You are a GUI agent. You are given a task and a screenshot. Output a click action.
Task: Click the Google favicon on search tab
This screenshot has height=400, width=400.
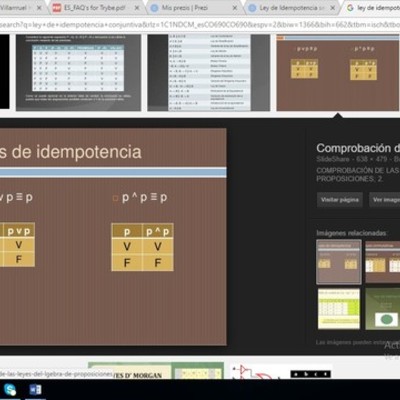click(350, 8)
